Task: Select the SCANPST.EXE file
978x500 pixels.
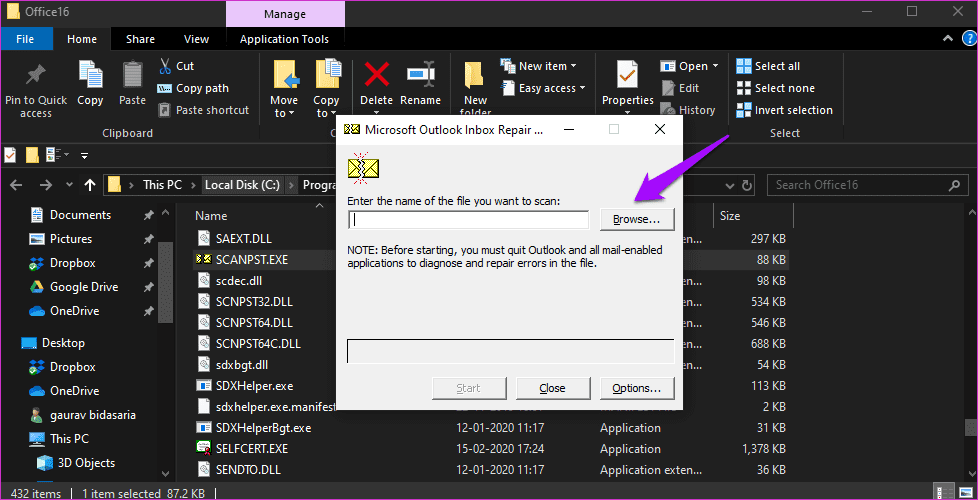Action: pos(251,259)
